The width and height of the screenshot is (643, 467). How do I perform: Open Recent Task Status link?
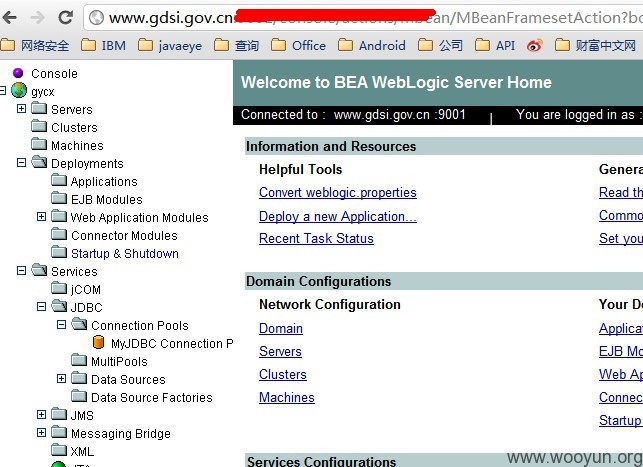coord(316,238)
